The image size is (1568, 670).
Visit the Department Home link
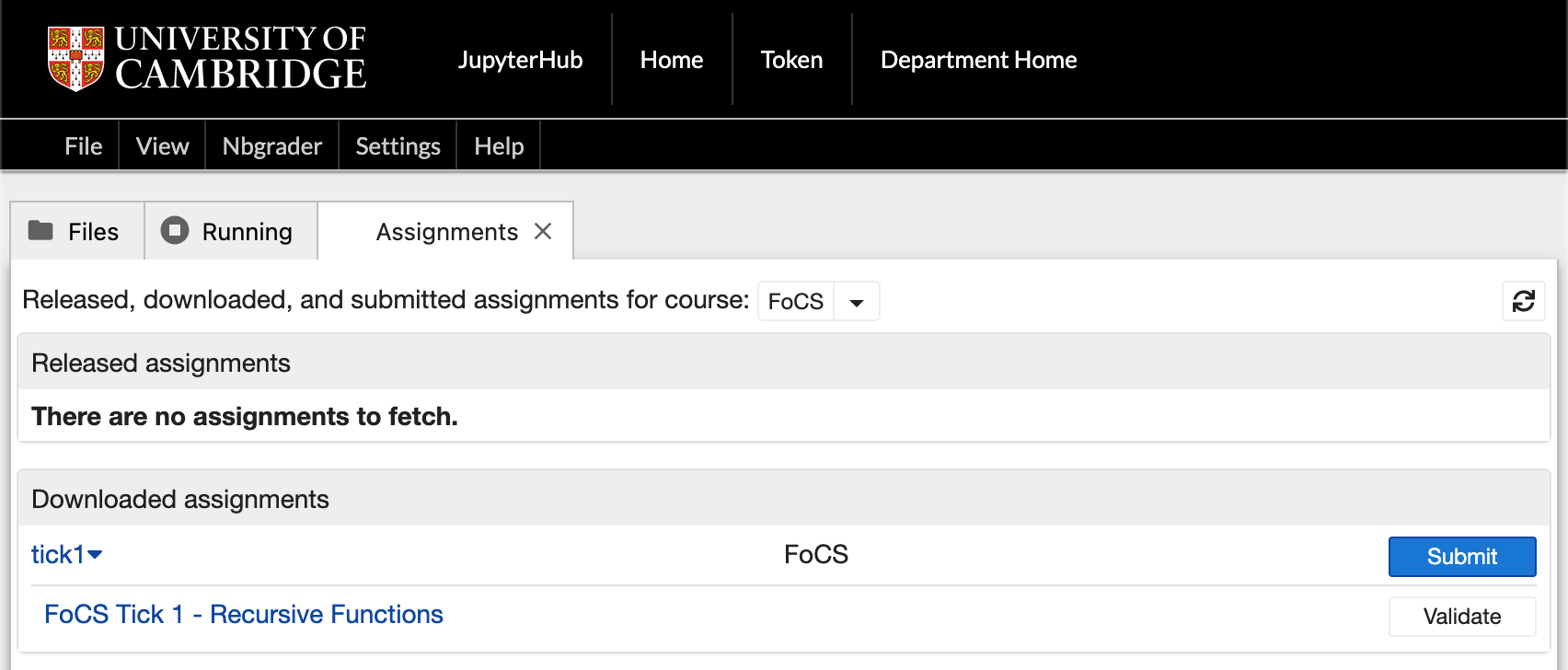pos(978,60)
